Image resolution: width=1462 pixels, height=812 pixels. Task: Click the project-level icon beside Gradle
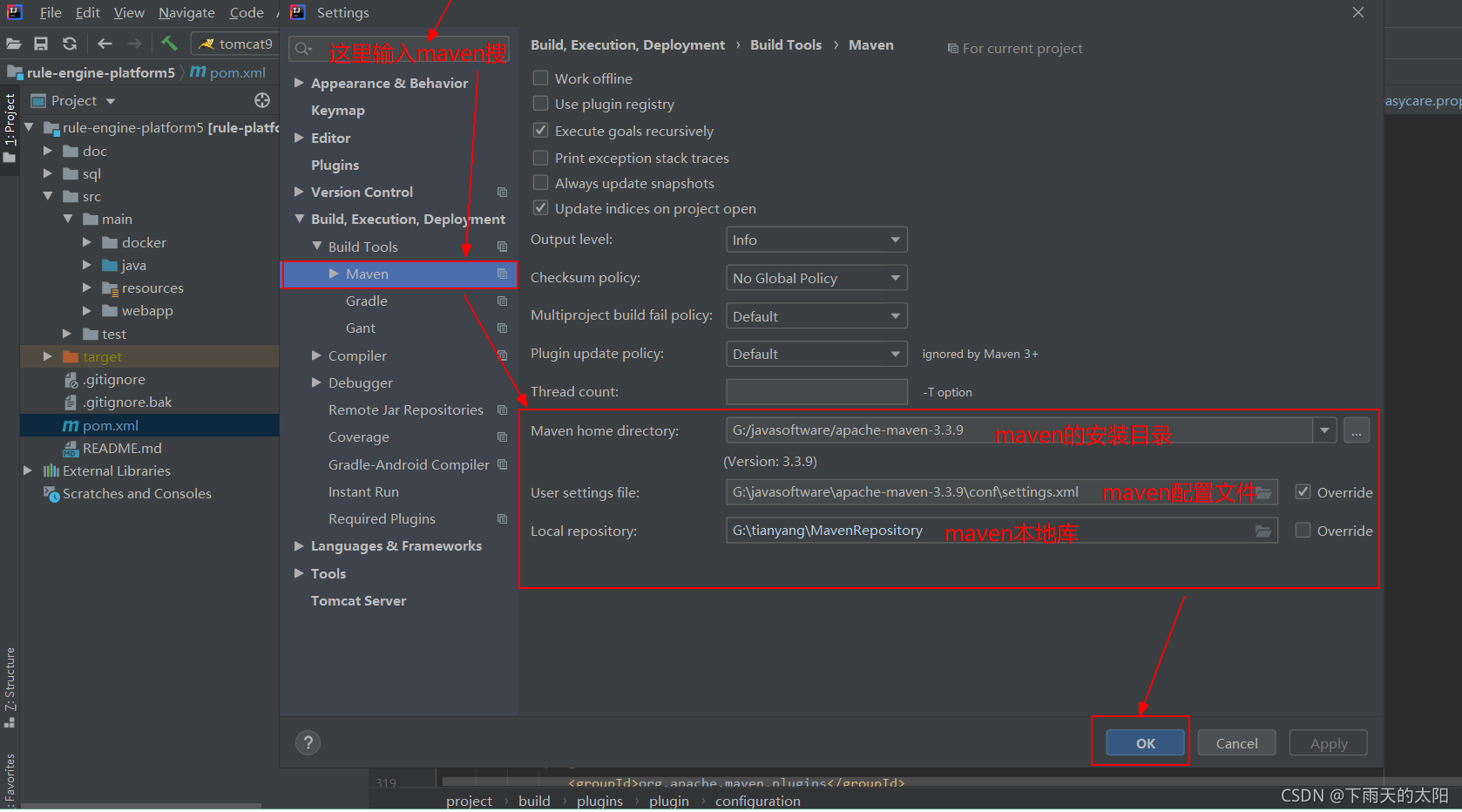[x=502, y=301]
